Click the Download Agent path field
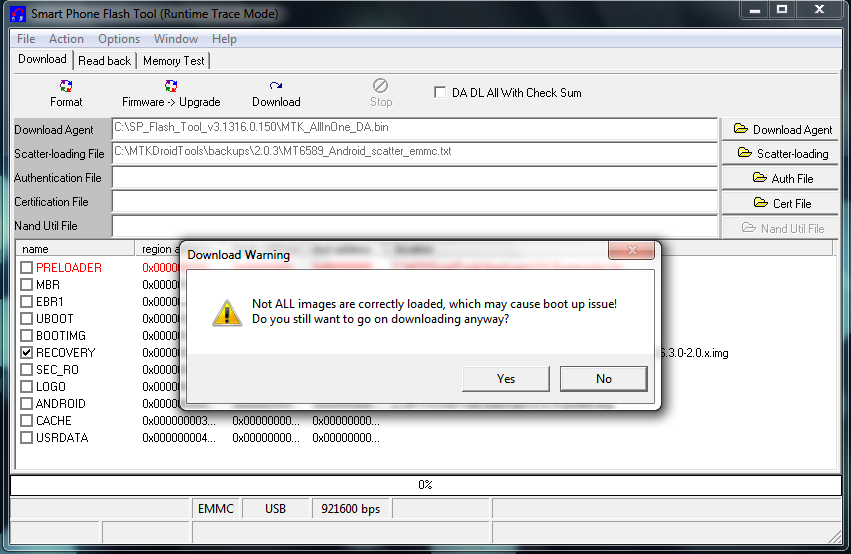 tap(415, 129)
